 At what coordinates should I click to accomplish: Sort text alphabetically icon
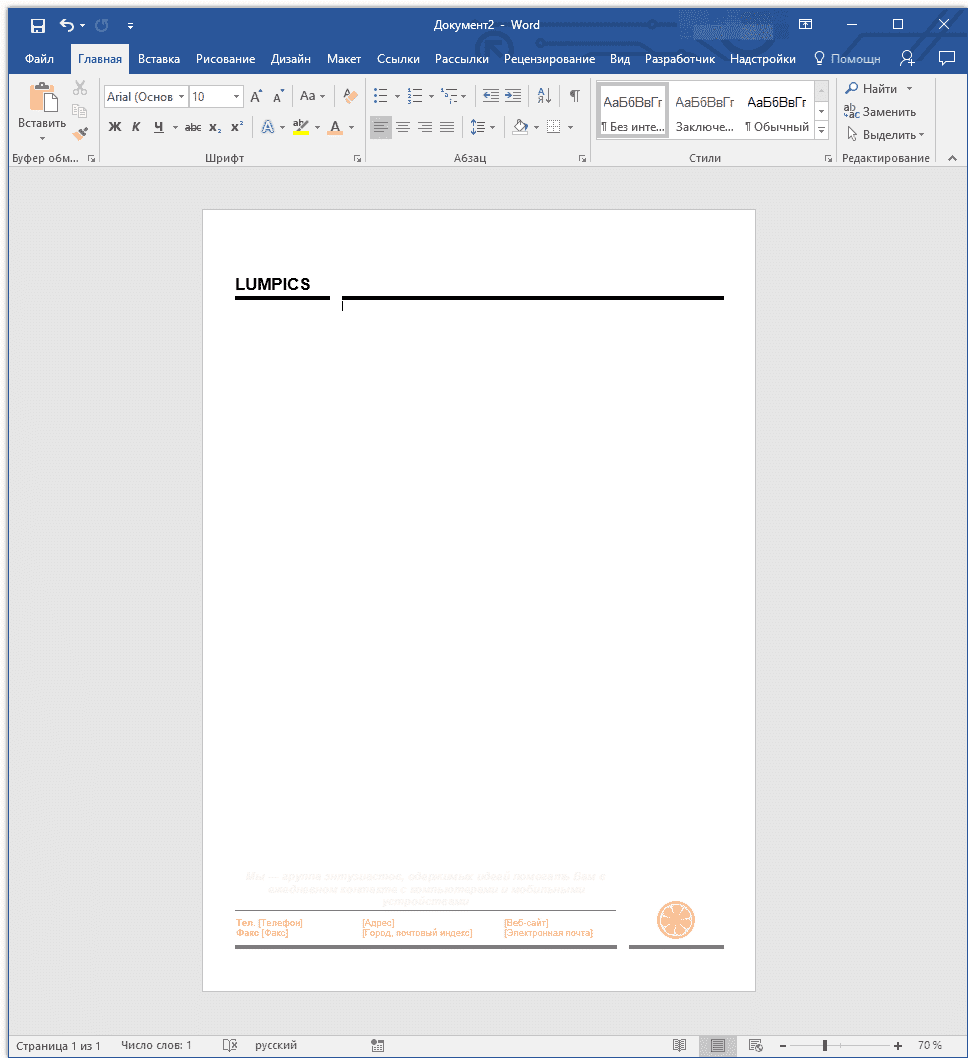pyautogui.click(x=544, y=96)
